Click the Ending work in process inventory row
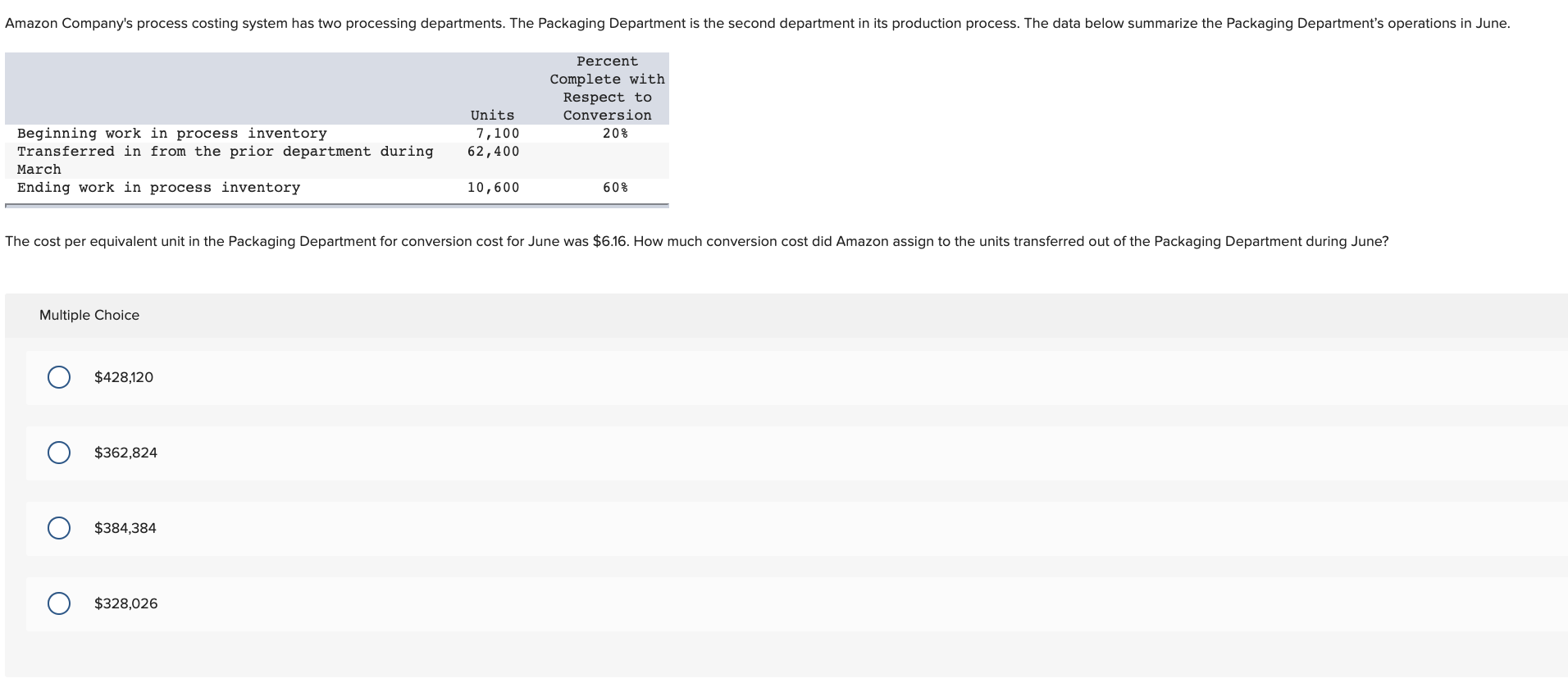 click(x=158, y=187)
